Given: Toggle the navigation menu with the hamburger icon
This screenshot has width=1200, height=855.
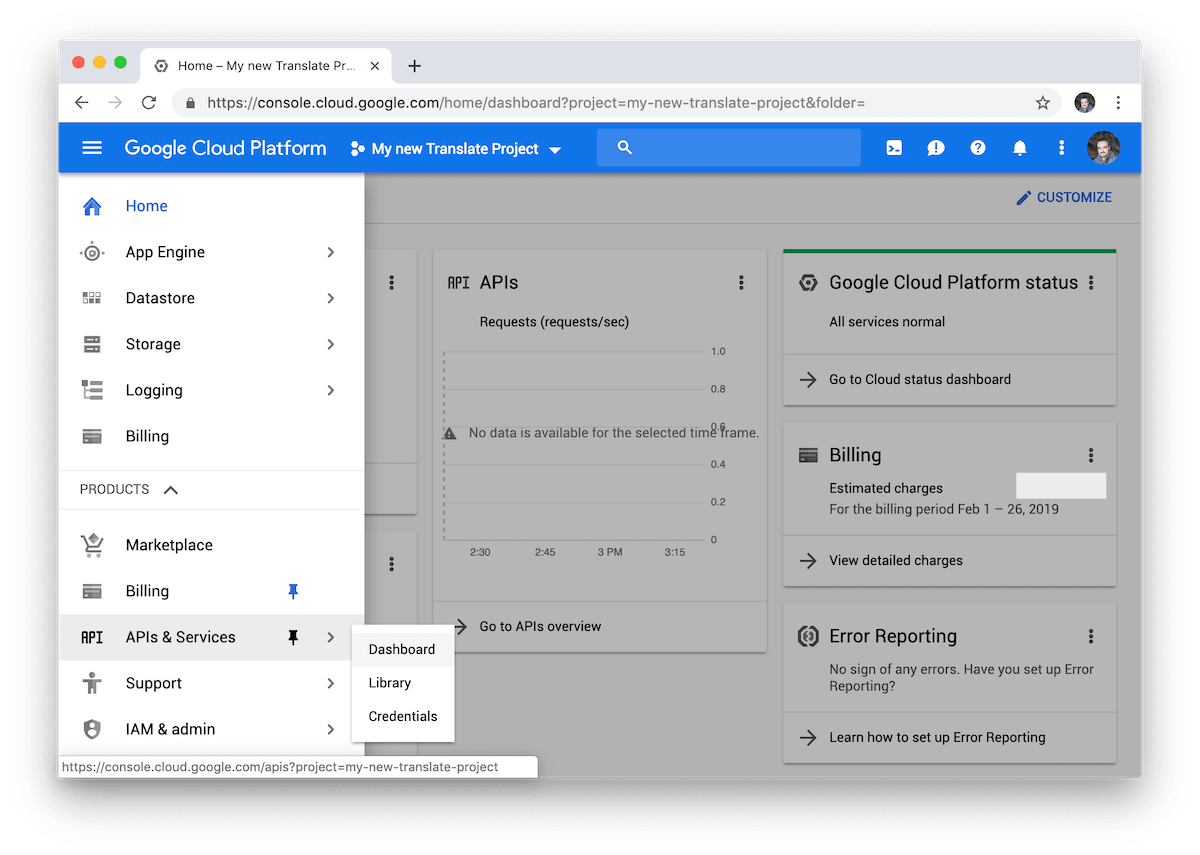Looking at the screenshot, I should [x=91, y=147].
